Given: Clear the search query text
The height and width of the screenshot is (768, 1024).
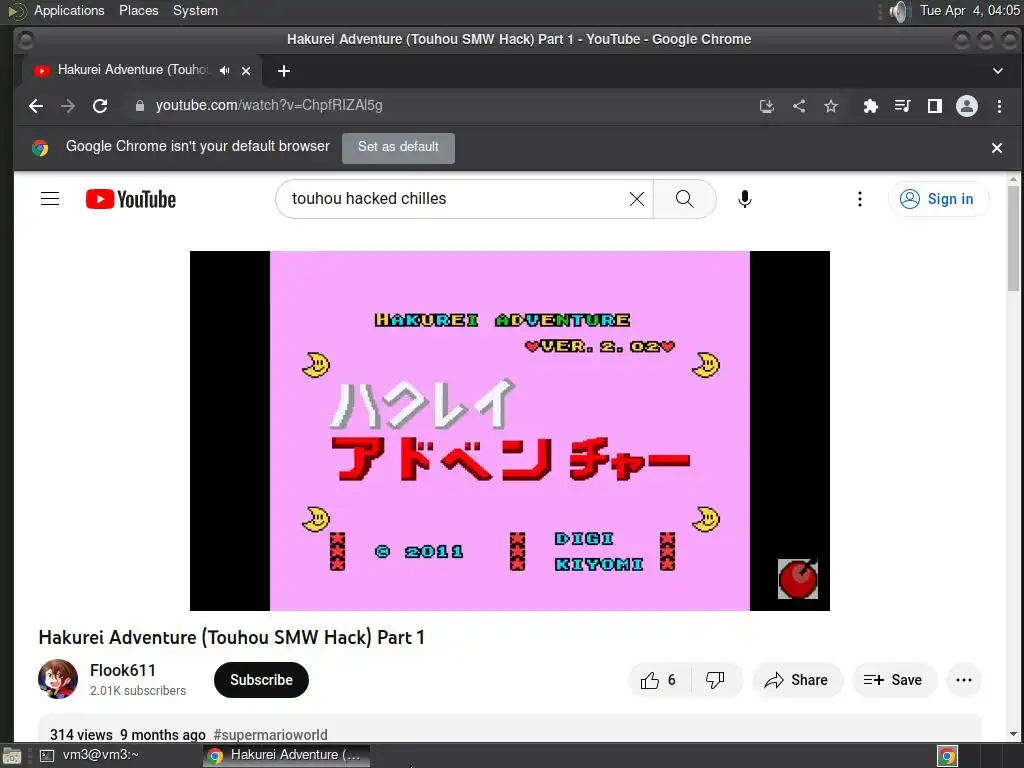Looking at the screenshot, I should [637, 199].
